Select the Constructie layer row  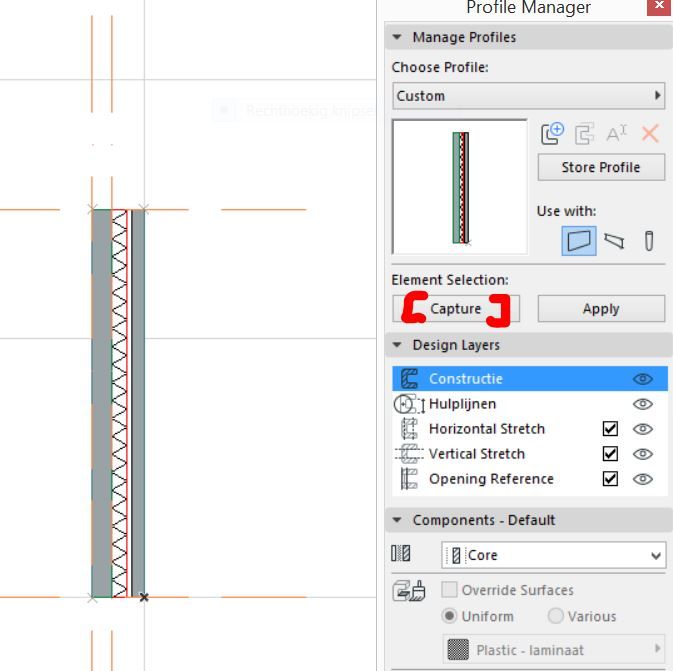pos(530,379)
